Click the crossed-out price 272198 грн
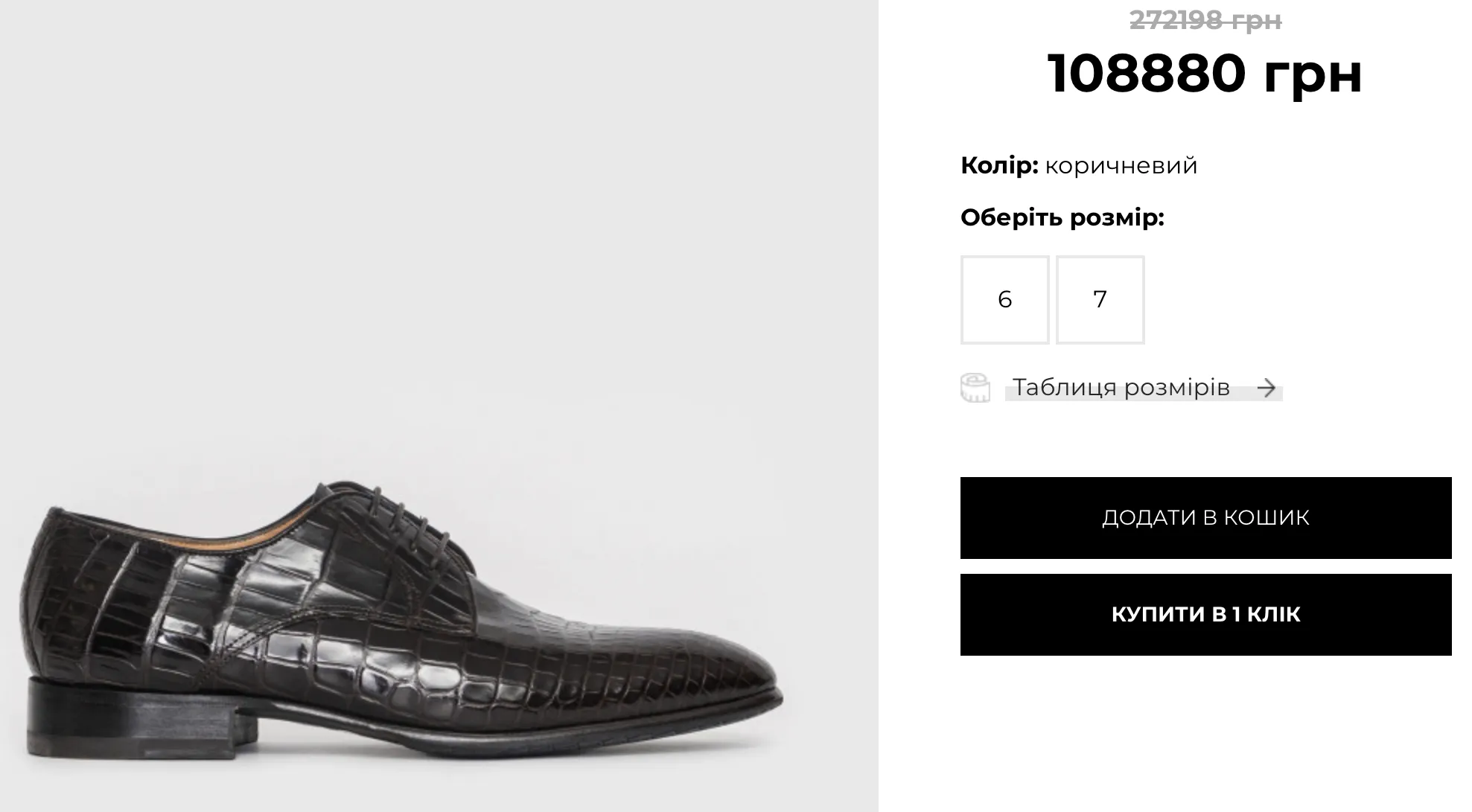The height and width of the screenshot is (812, 1472). (1205, 20)
